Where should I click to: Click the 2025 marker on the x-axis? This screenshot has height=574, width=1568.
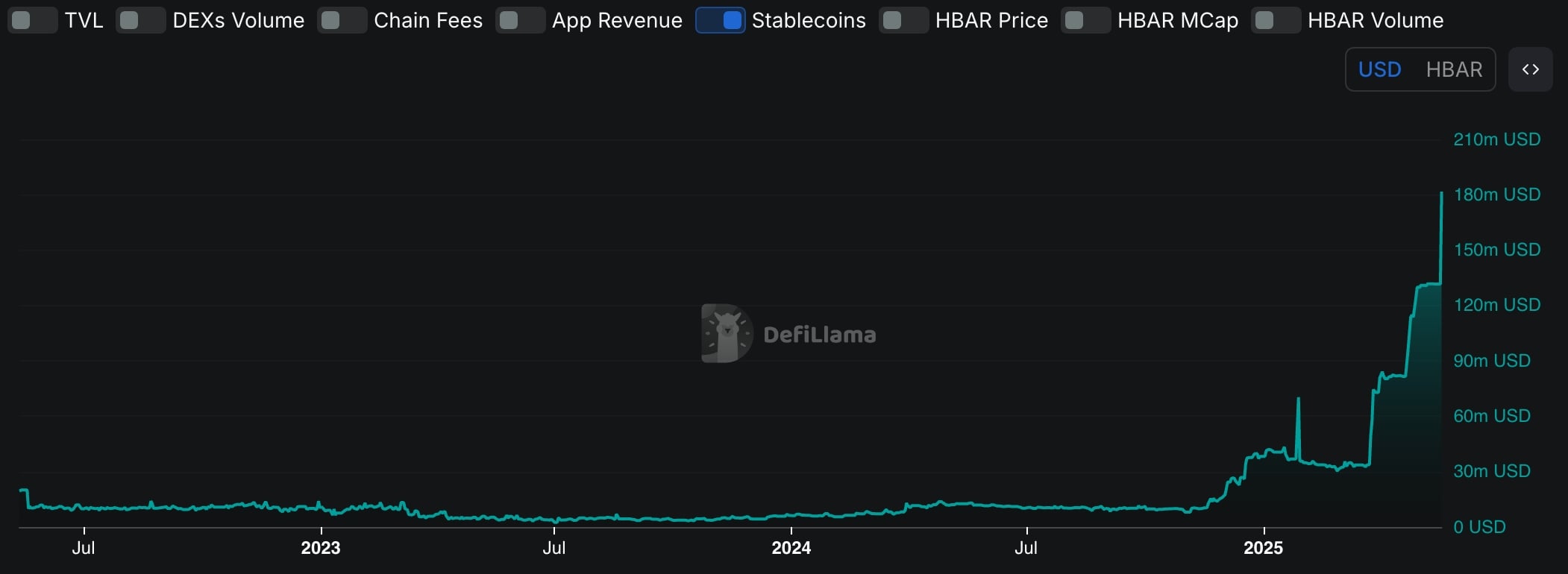point(1263,548)
